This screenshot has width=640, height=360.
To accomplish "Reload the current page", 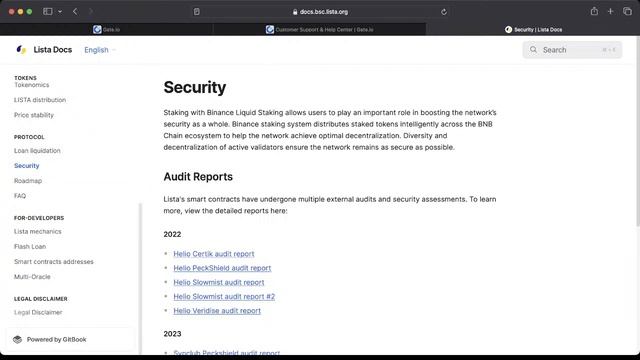I will 444,12.
